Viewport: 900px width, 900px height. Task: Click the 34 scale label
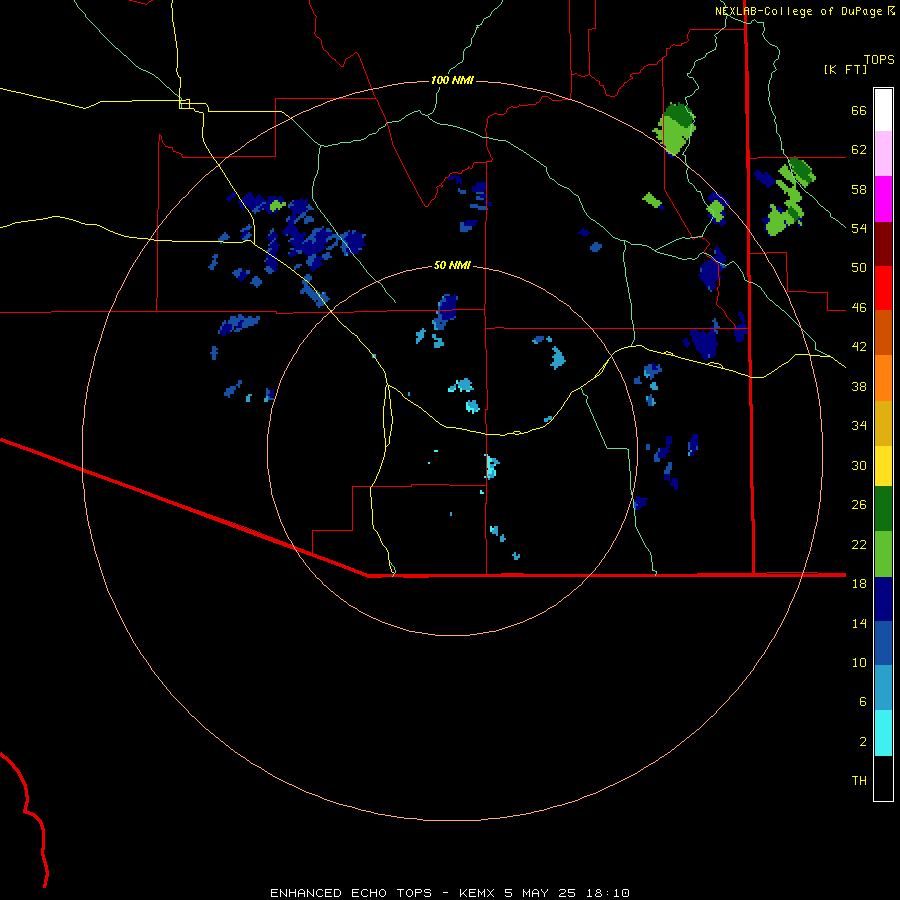pos(859,426)
